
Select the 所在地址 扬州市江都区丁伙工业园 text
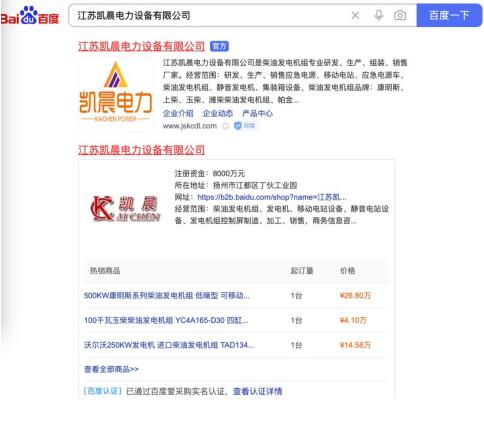236,185
